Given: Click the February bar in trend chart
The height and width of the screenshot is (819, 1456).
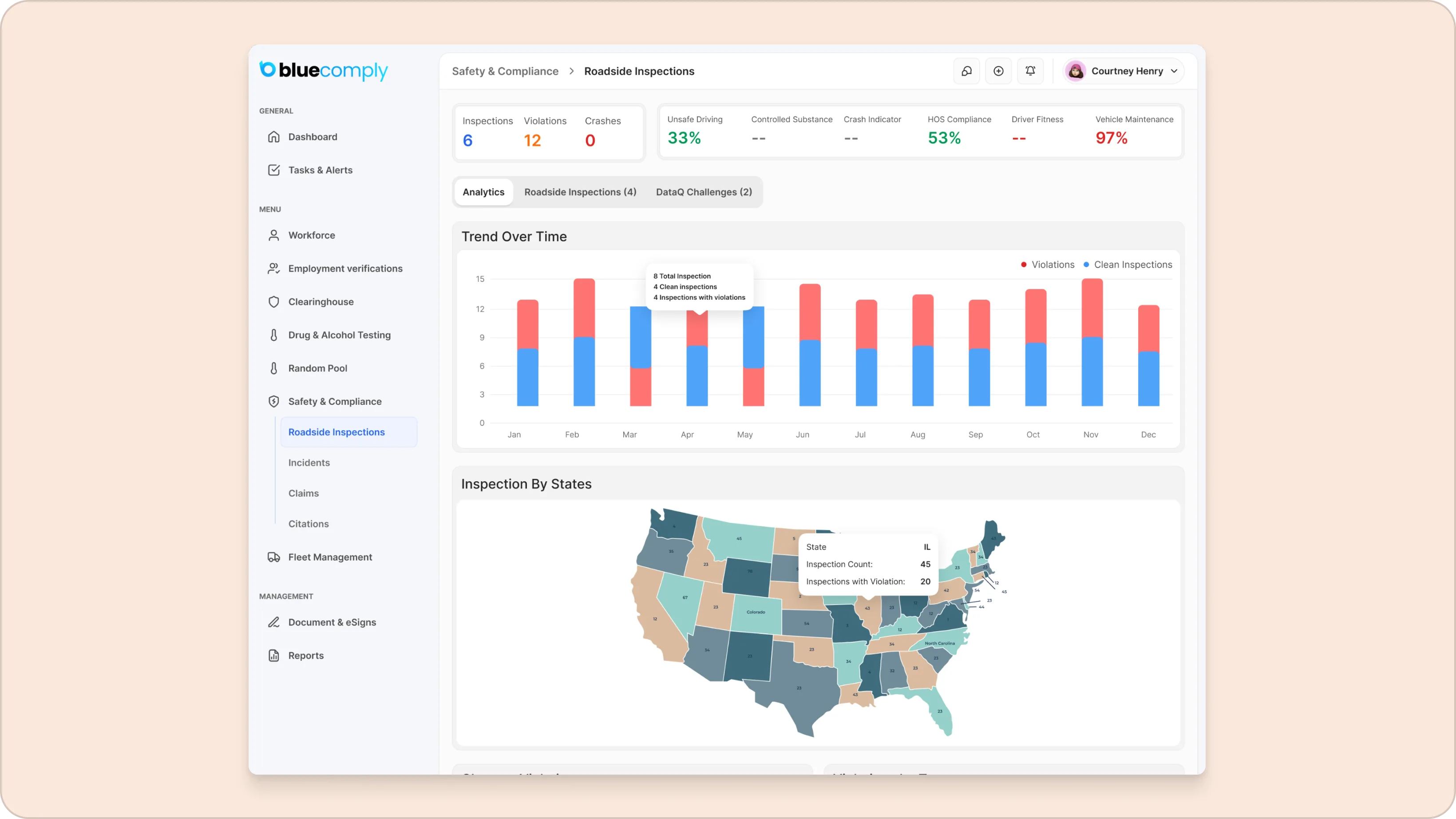Looking at the screenshot, I should coord(584,343).
